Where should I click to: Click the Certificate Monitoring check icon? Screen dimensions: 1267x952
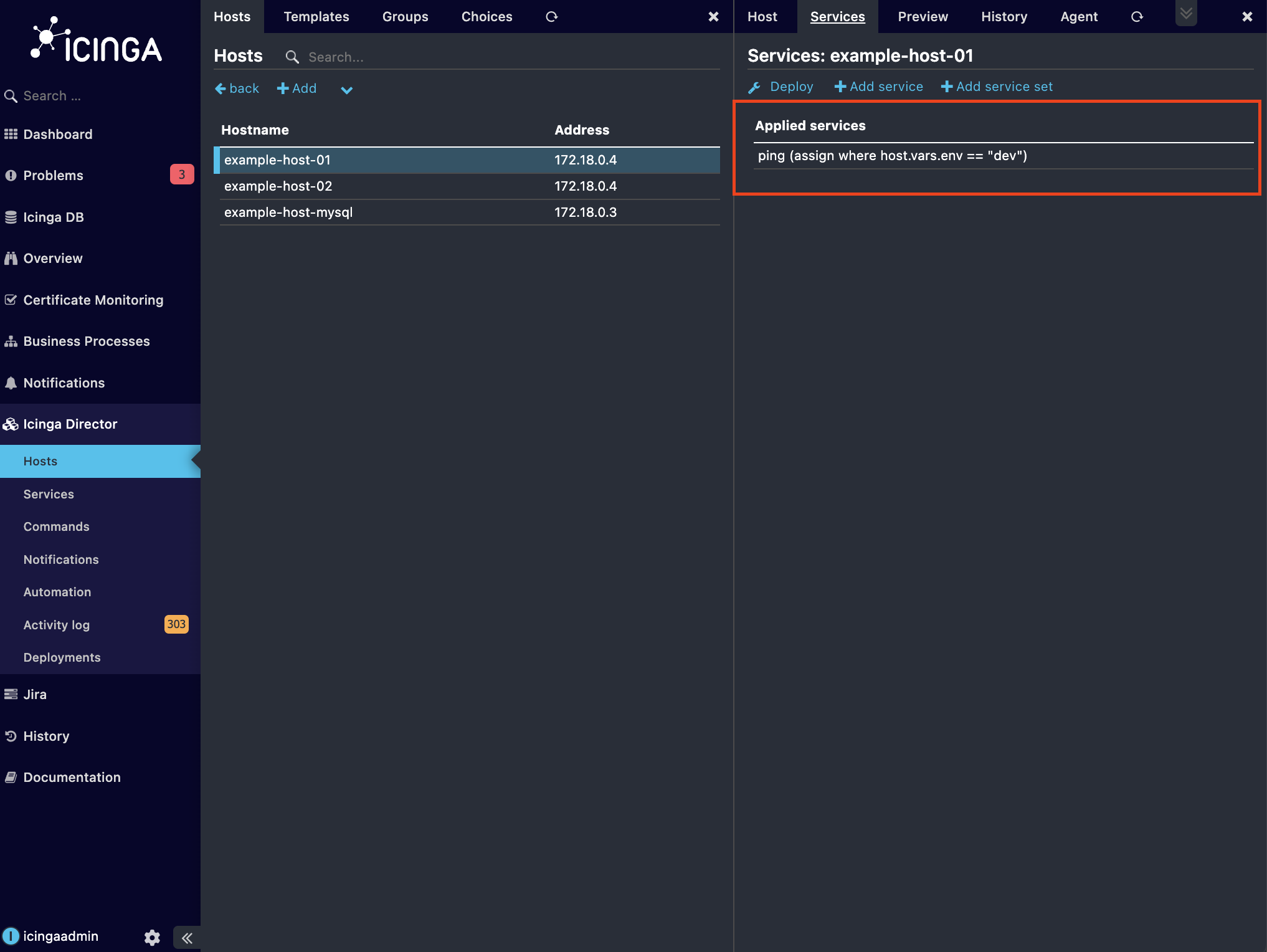pos(11,300)
